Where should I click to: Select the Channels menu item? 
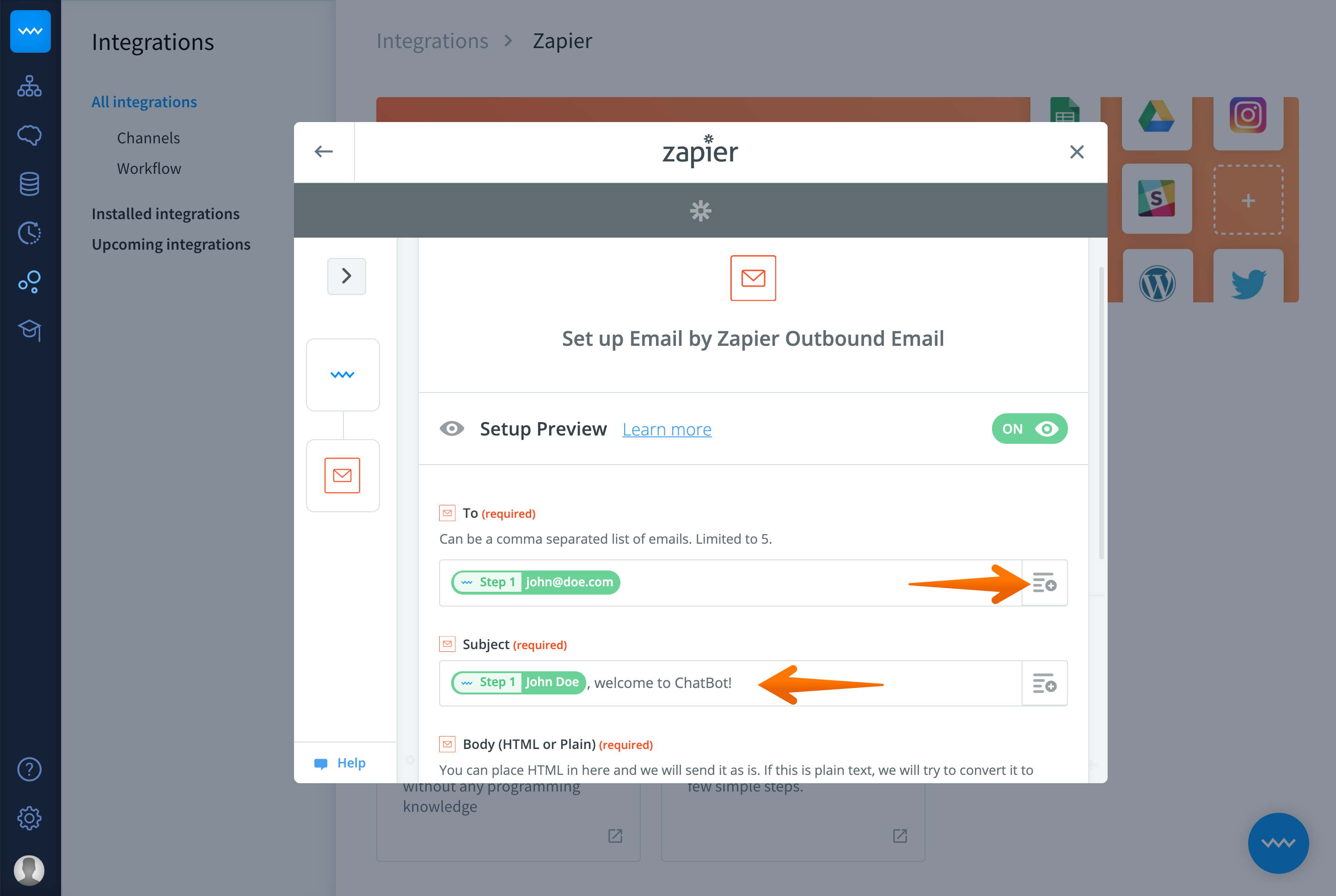click(x=148, y=138)
